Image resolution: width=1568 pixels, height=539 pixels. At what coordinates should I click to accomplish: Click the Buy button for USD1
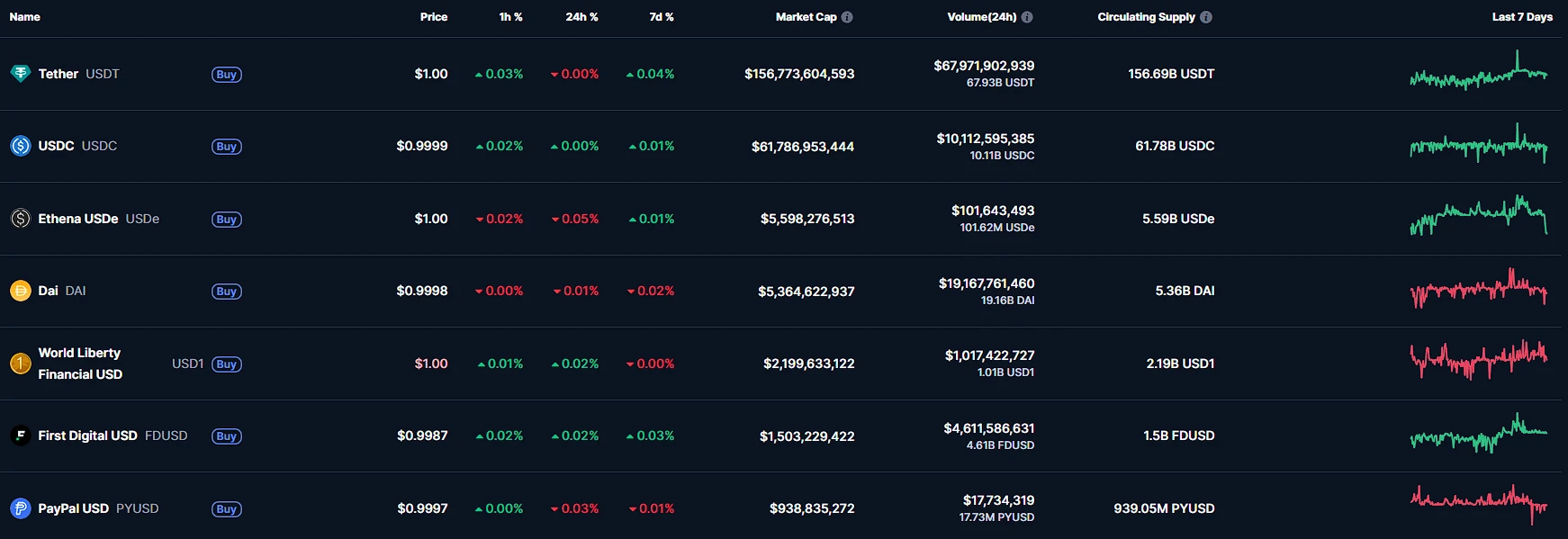click(227, 364)
